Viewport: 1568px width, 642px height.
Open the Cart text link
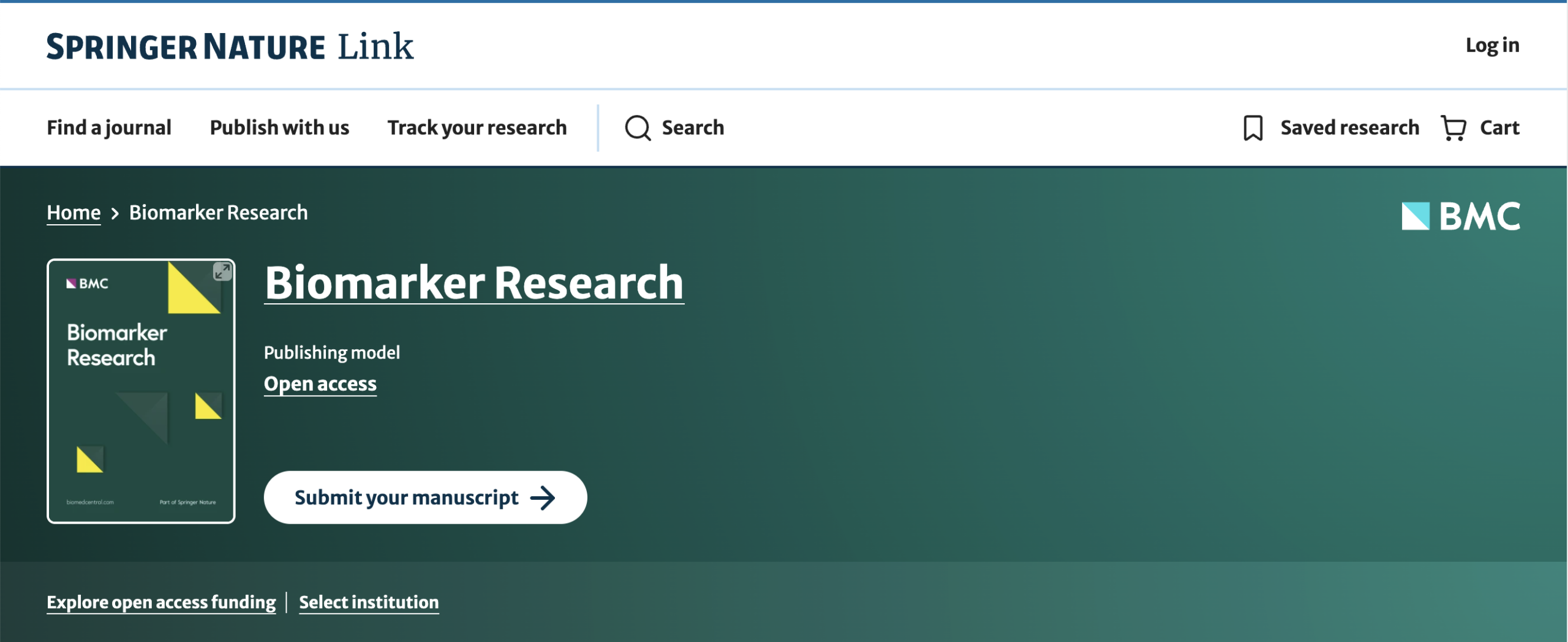click(x=1499, y=127)
